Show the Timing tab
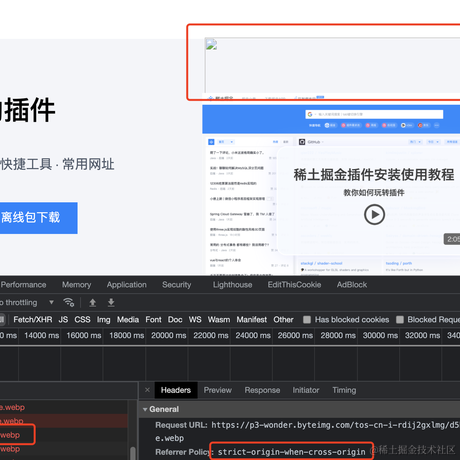Image resolution: width=460 pixels, height=460 pixels. pos(344,390)
